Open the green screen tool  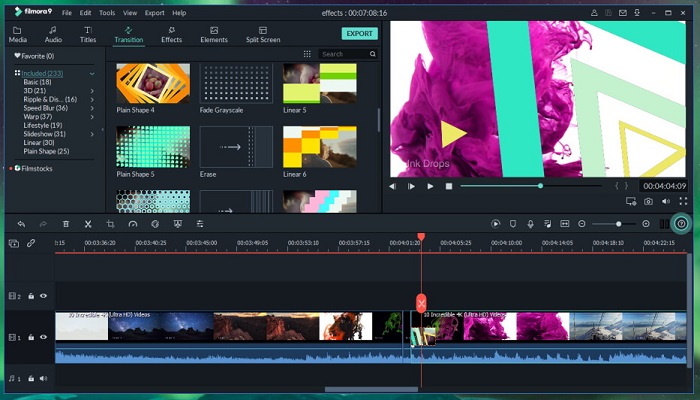178,224
